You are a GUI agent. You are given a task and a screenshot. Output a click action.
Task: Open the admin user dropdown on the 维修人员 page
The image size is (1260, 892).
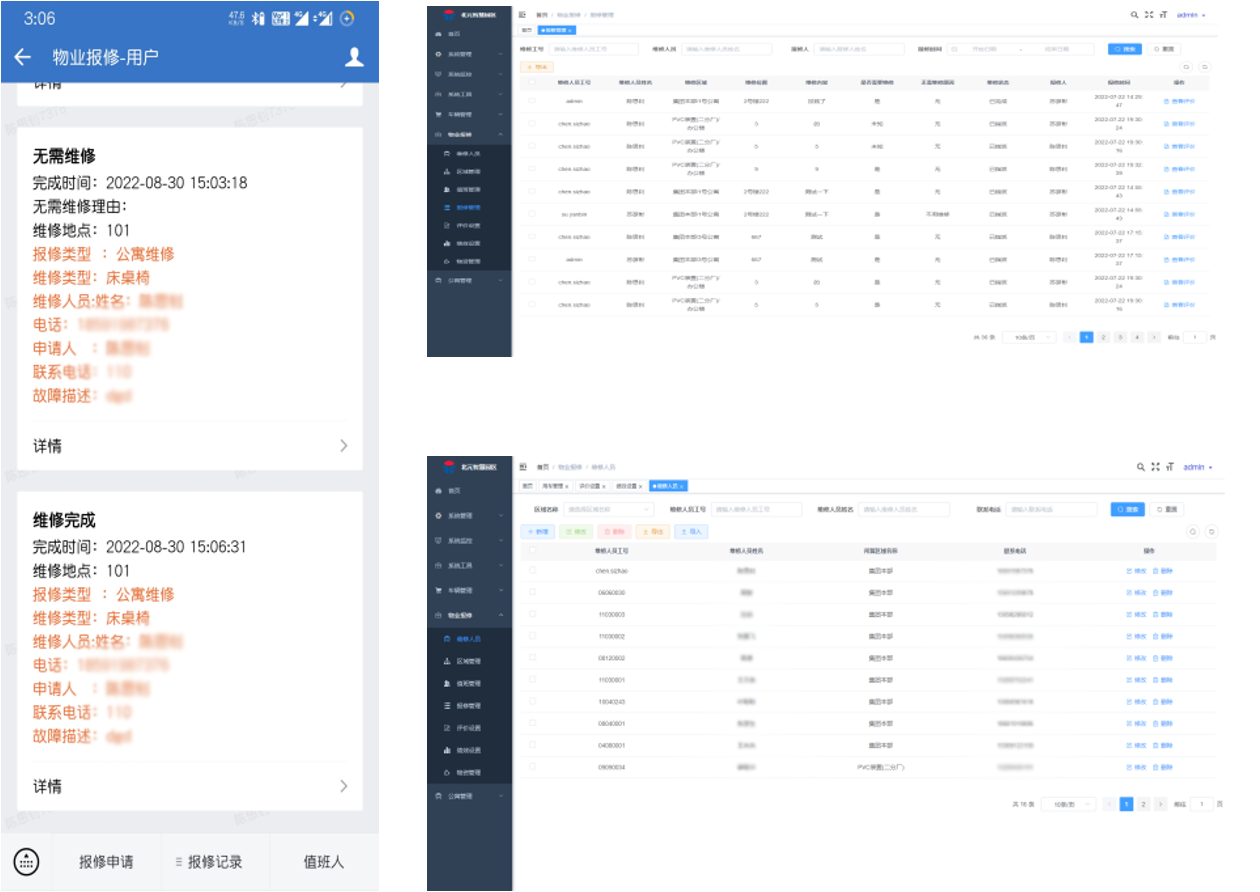(x=1197, y=467)
